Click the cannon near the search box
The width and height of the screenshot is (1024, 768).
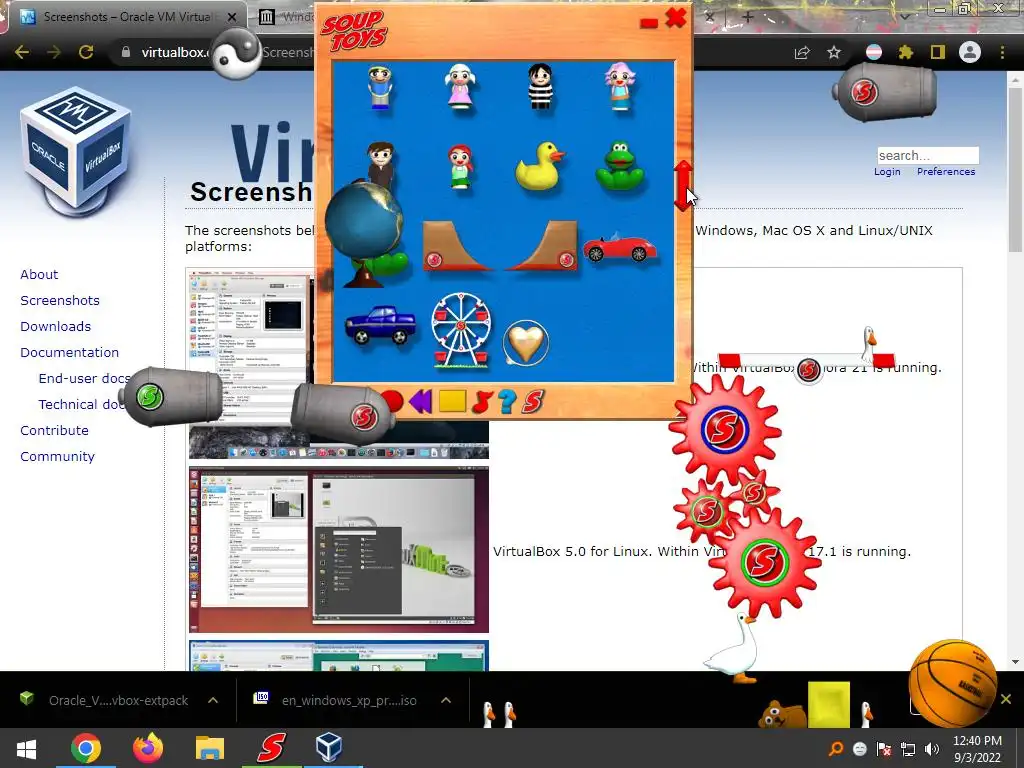click(884, 91)
